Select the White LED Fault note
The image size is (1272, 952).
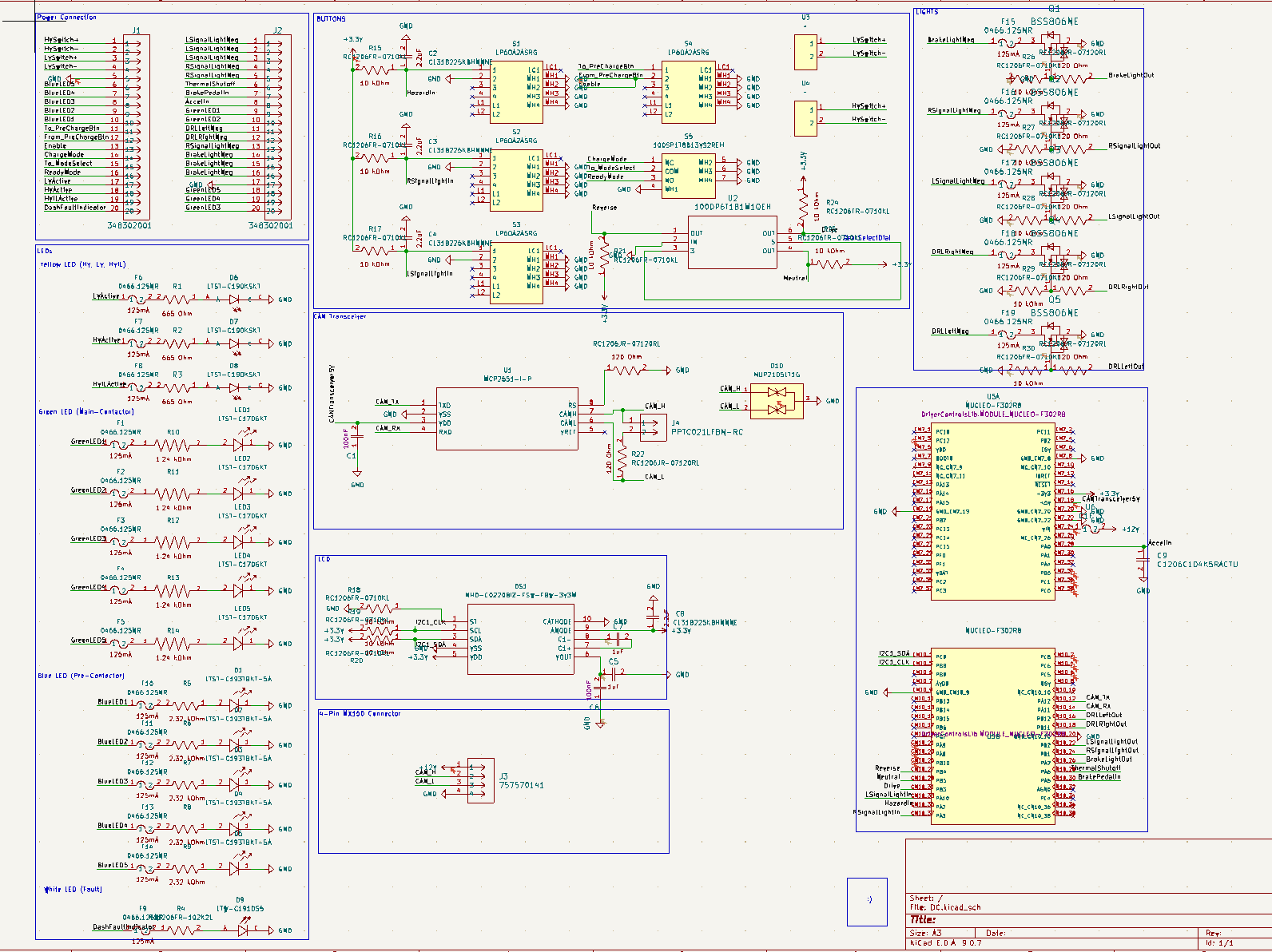73,889
